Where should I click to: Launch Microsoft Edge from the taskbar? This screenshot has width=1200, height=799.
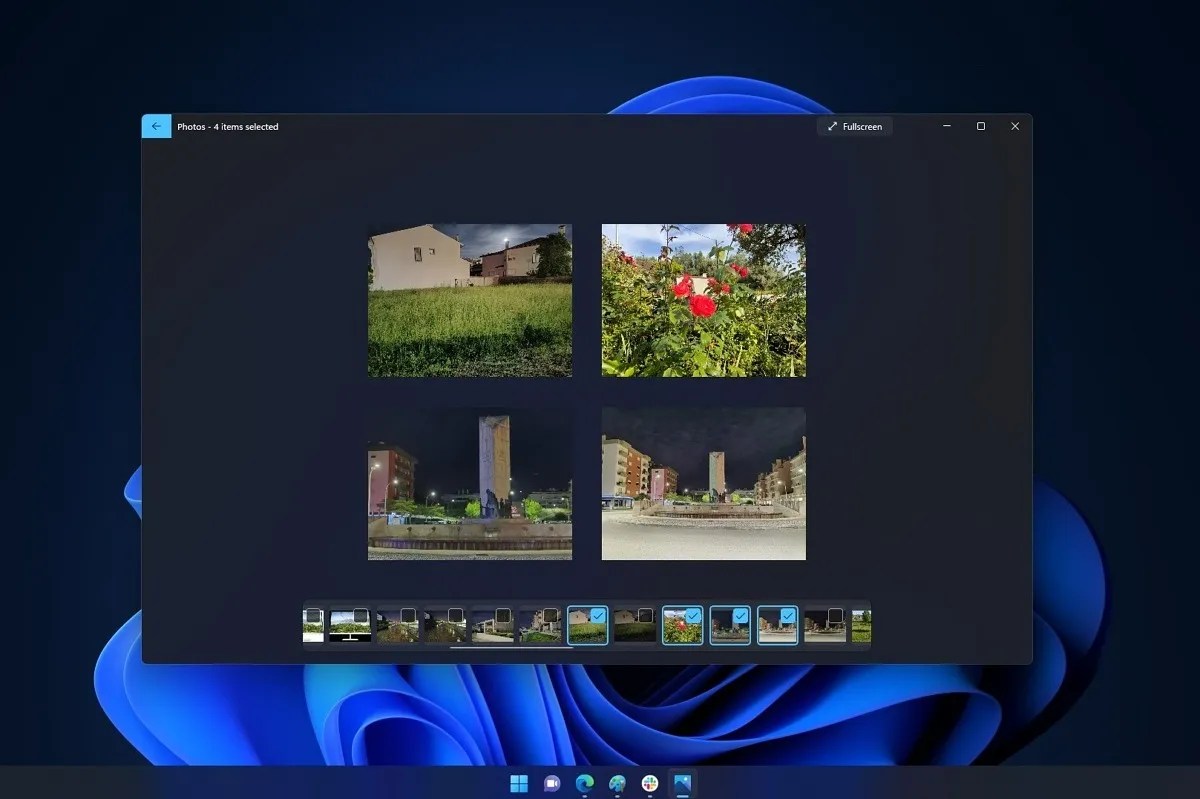pyautogui.click(x=583, y=783)
